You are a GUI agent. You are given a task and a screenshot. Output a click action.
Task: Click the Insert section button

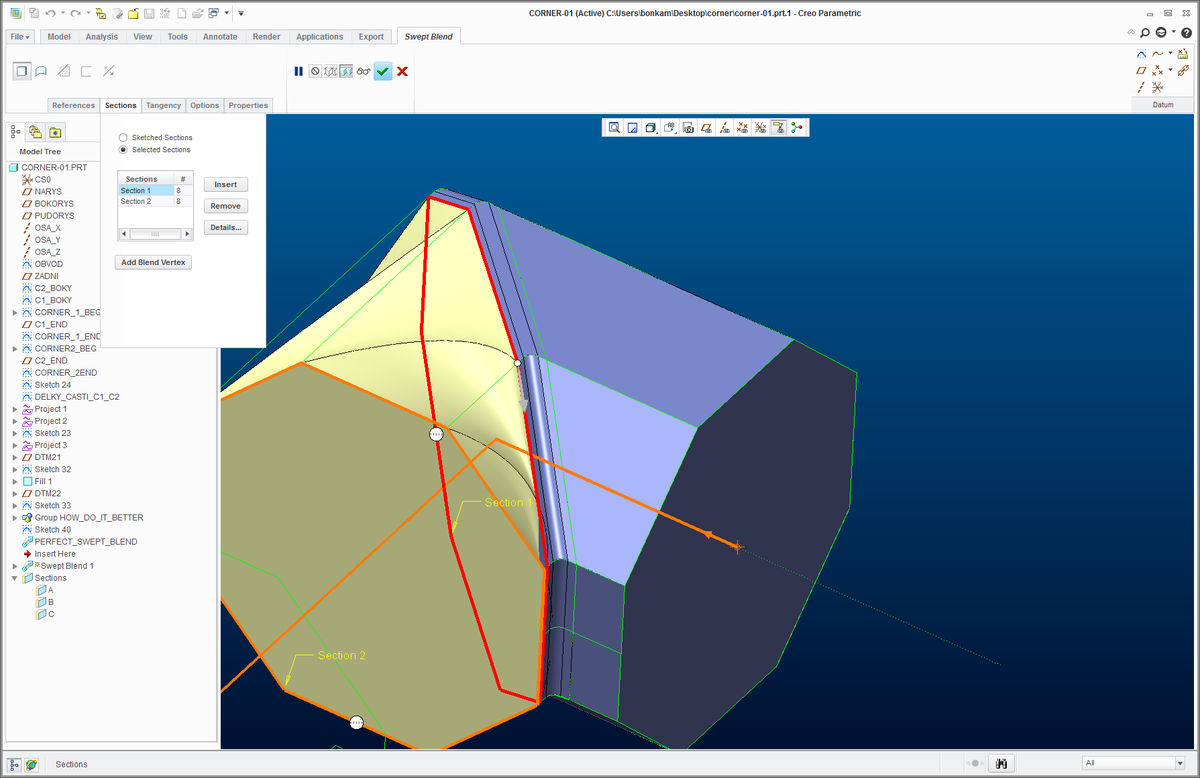pyautogui.click(x=226, y=185)
